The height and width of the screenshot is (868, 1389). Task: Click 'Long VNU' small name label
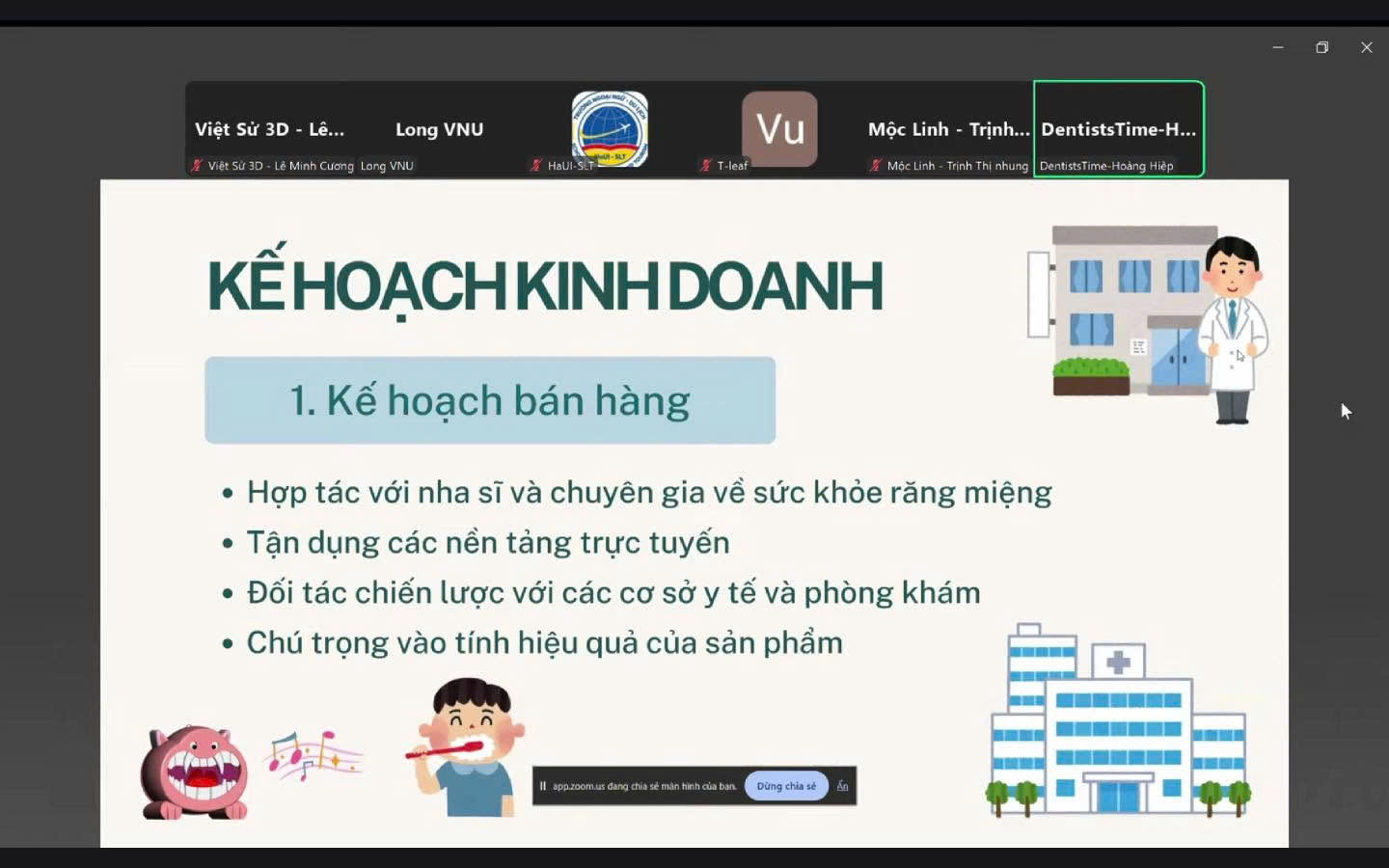(x=387, y=166)
